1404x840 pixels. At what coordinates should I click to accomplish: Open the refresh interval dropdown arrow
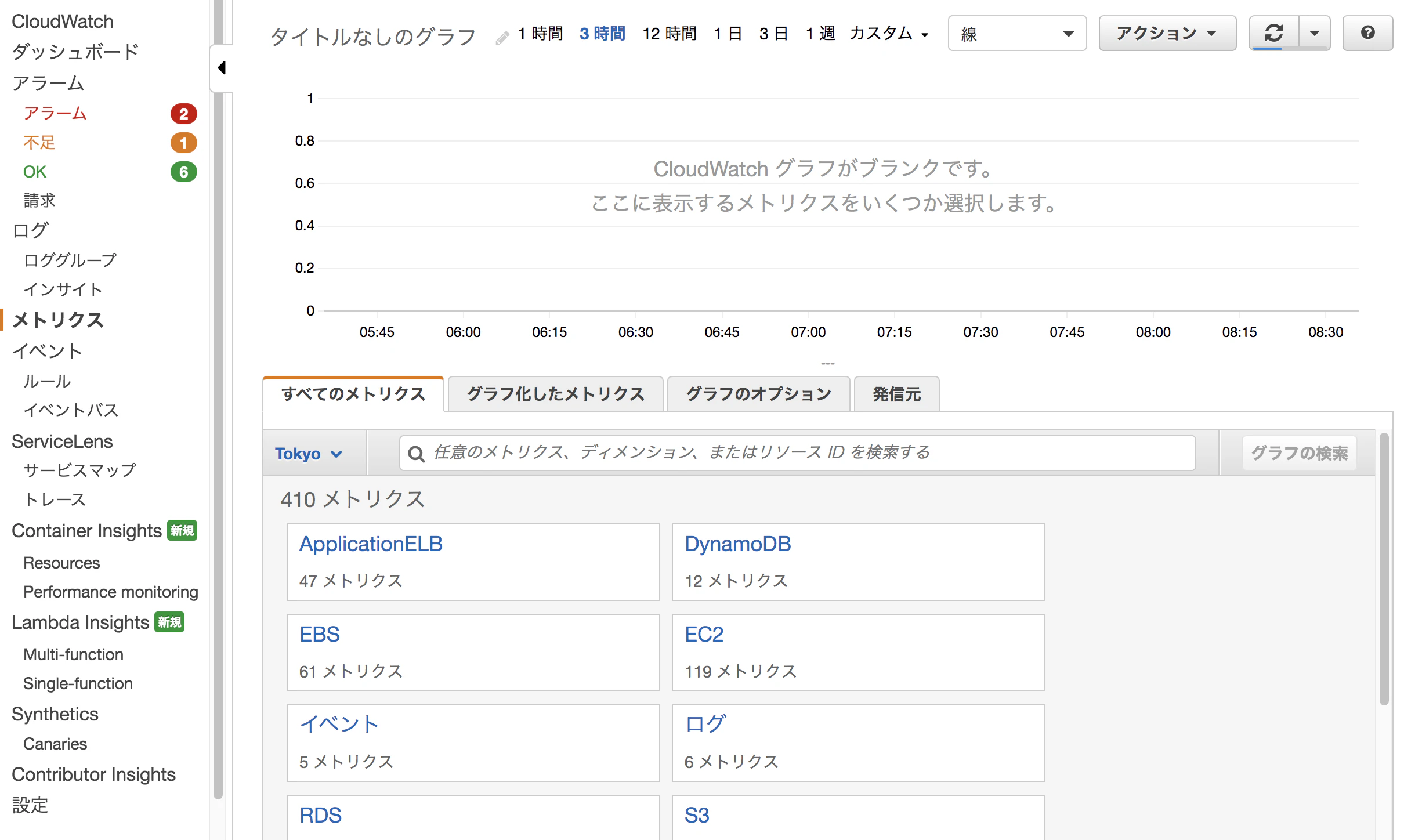tap(1314, 33)
